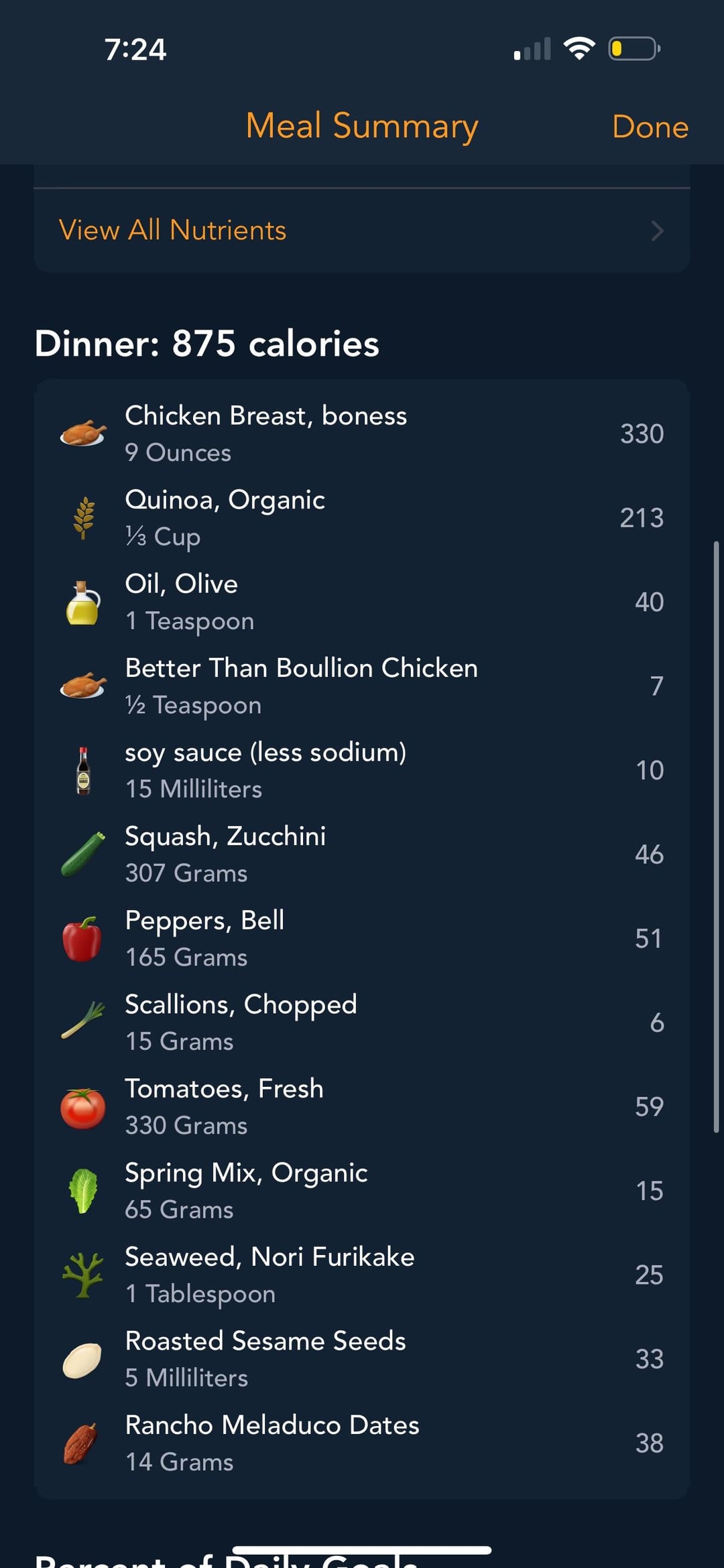
Task: Expand the View All Nutrients chevron
Action: click(658, 231)
